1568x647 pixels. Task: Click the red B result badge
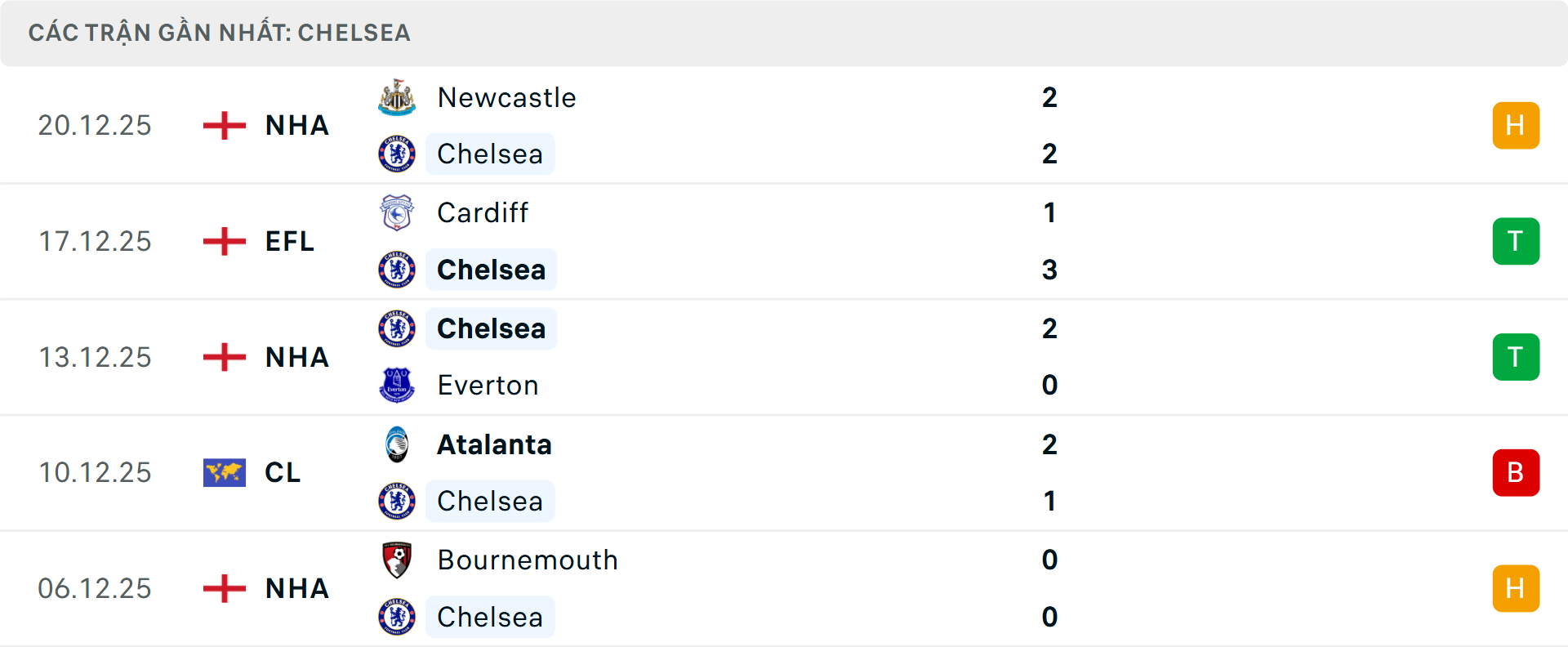1516,473
